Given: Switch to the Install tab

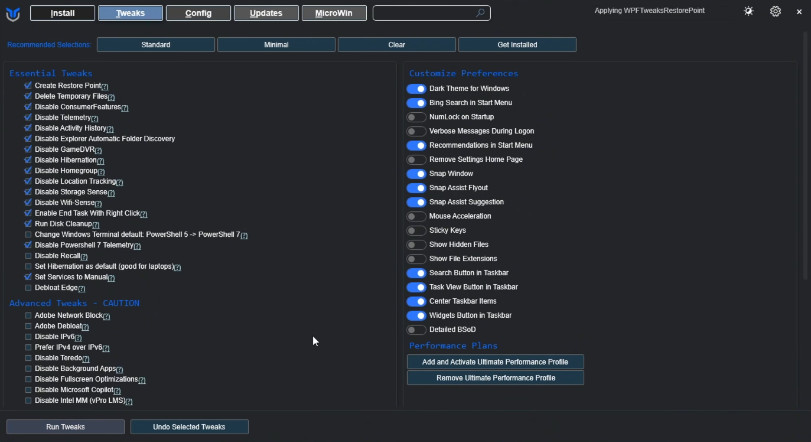Looking at the screenshot, I should coord(63,13).
